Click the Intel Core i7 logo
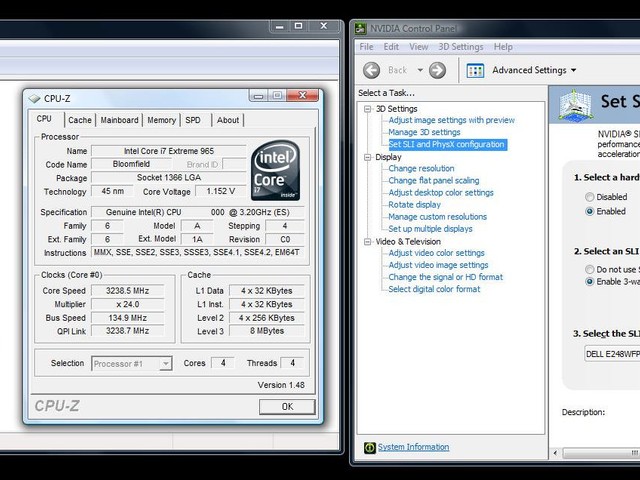 point(276,170)
